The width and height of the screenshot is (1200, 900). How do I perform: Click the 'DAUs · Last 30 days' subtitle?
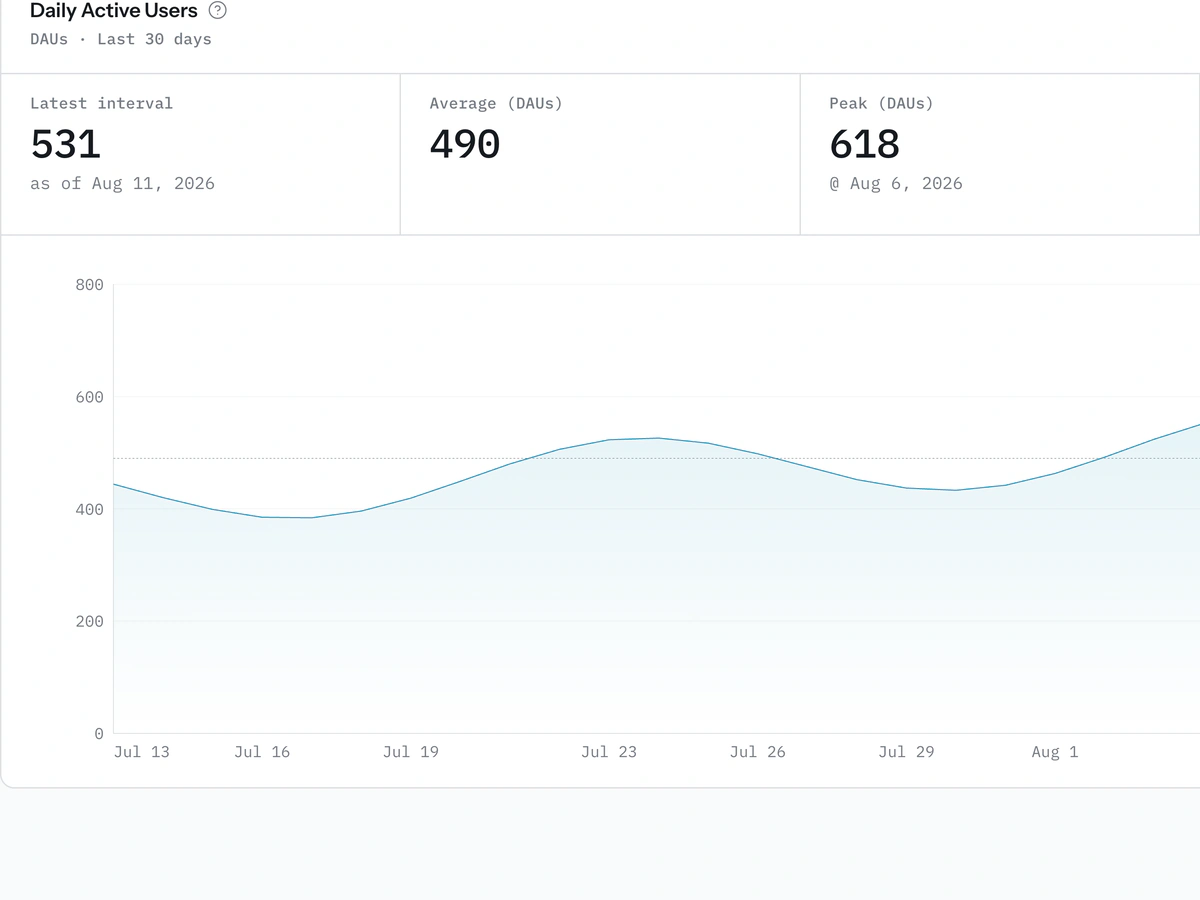pyautogui.click(x=121, y=40)
